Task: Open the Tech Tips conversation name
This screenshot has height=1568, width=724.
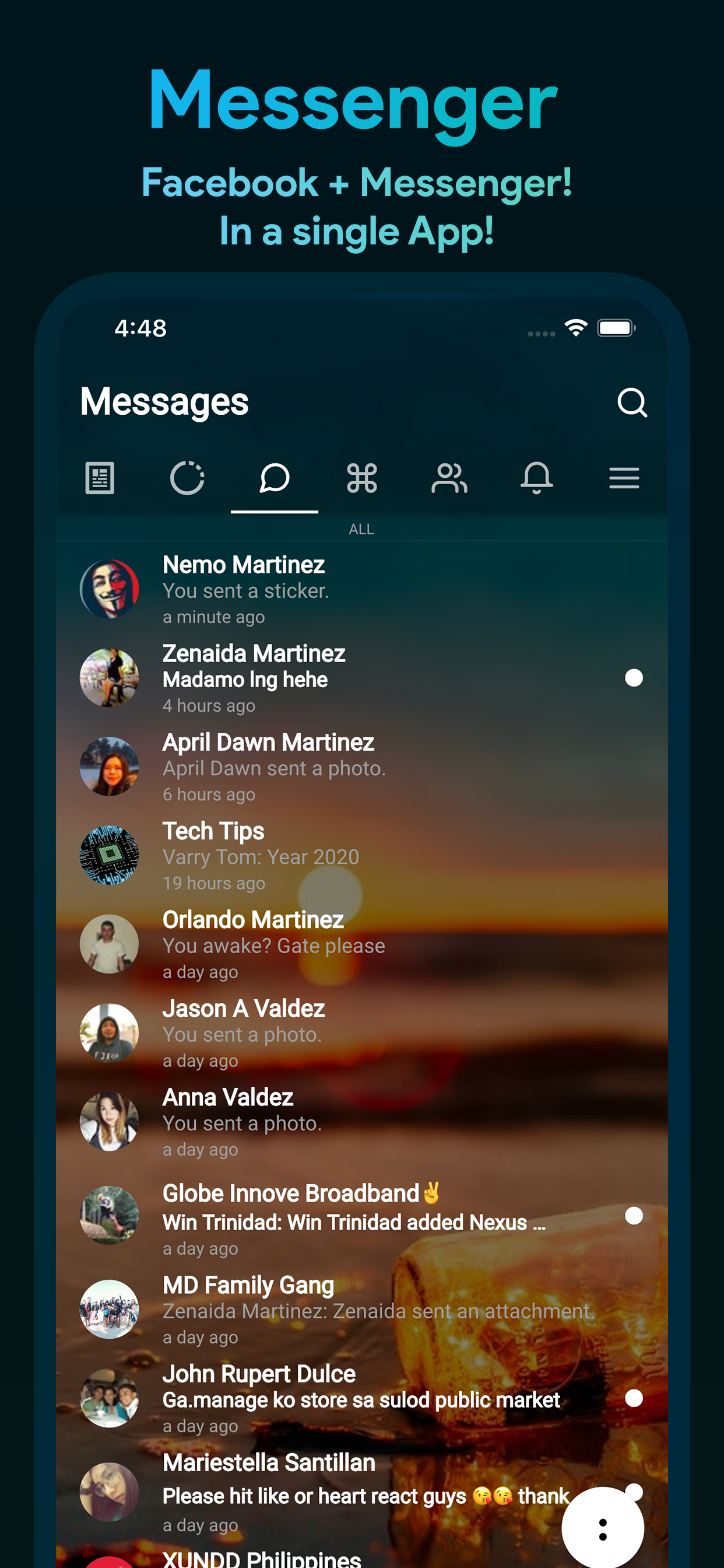Action: 213,831
